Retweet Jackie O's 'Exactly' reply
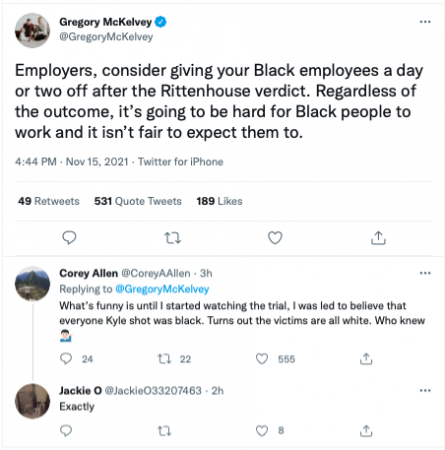 (164, 431)
